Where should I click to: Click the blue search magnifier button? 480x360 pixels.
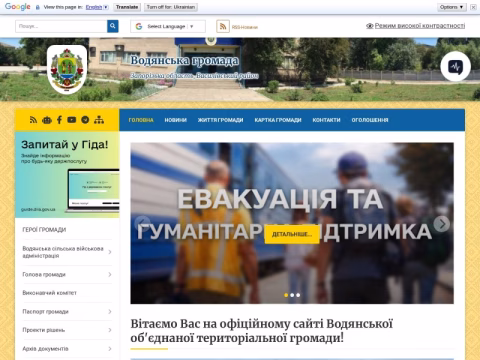[x=113, y=26]
